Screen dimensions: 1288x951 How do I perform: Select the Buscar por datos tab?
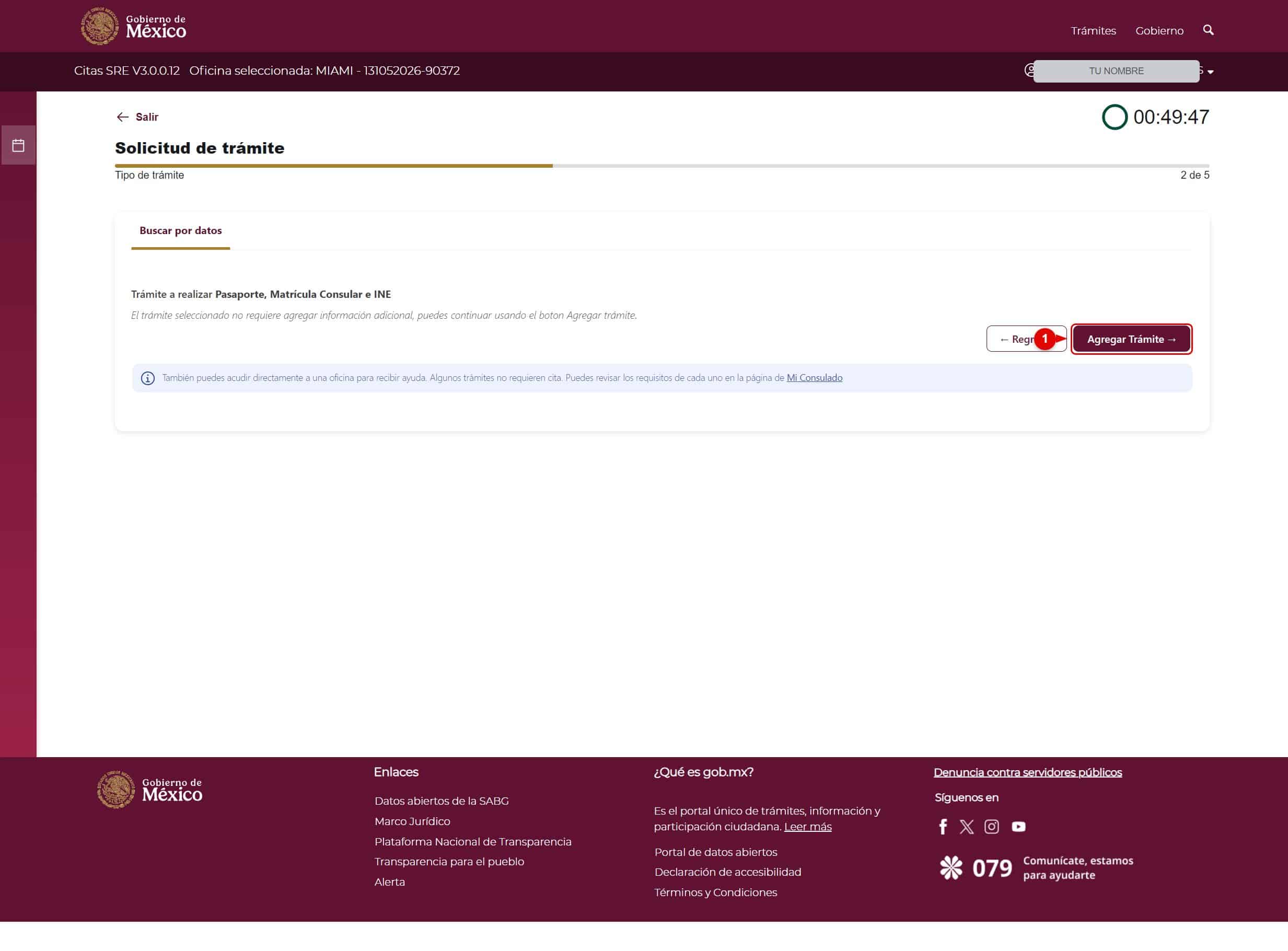(181, 231)
